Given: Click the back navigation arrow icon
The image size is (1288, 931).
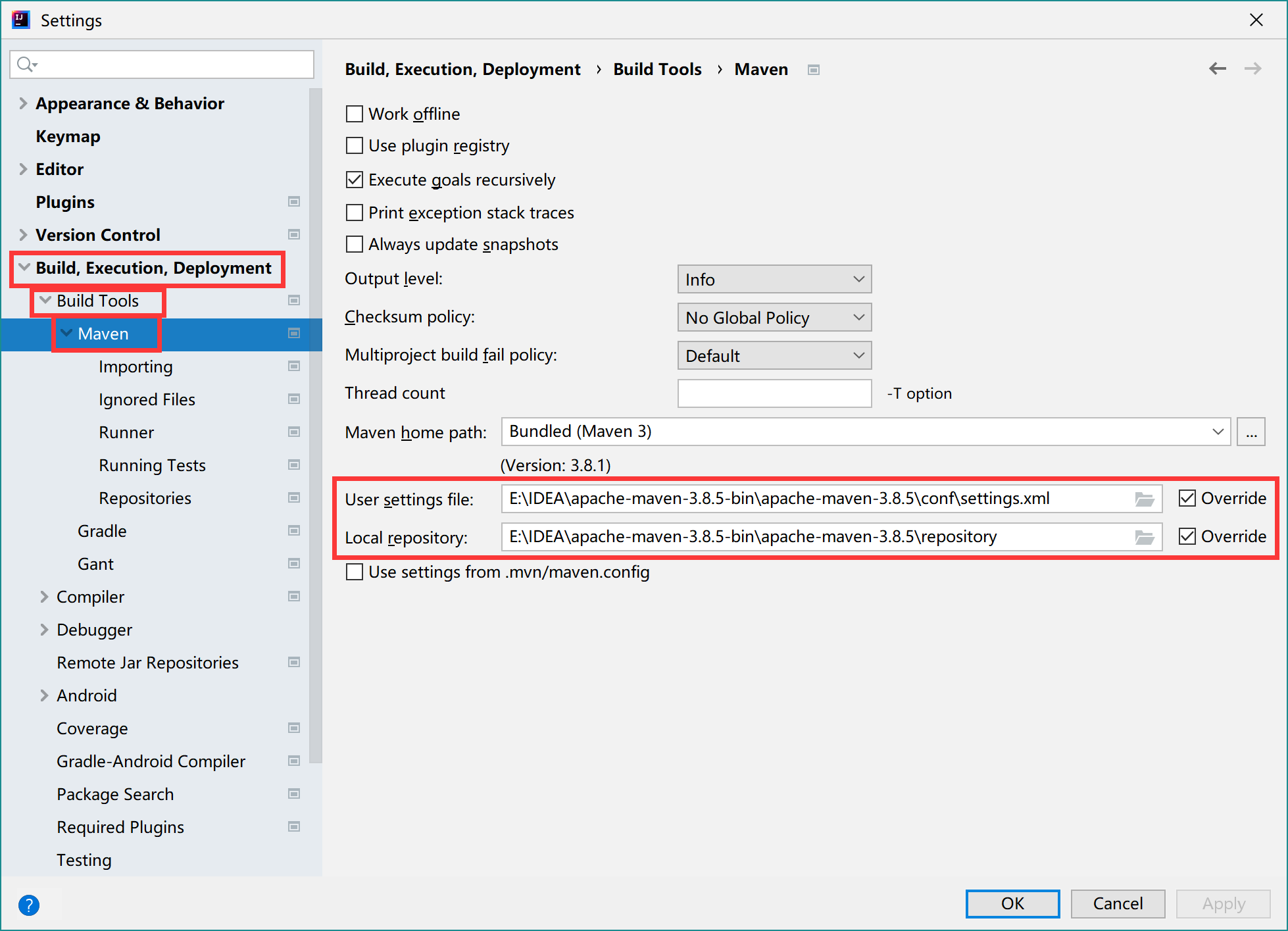Looking at the screenshot, I should click(1217, 68).
